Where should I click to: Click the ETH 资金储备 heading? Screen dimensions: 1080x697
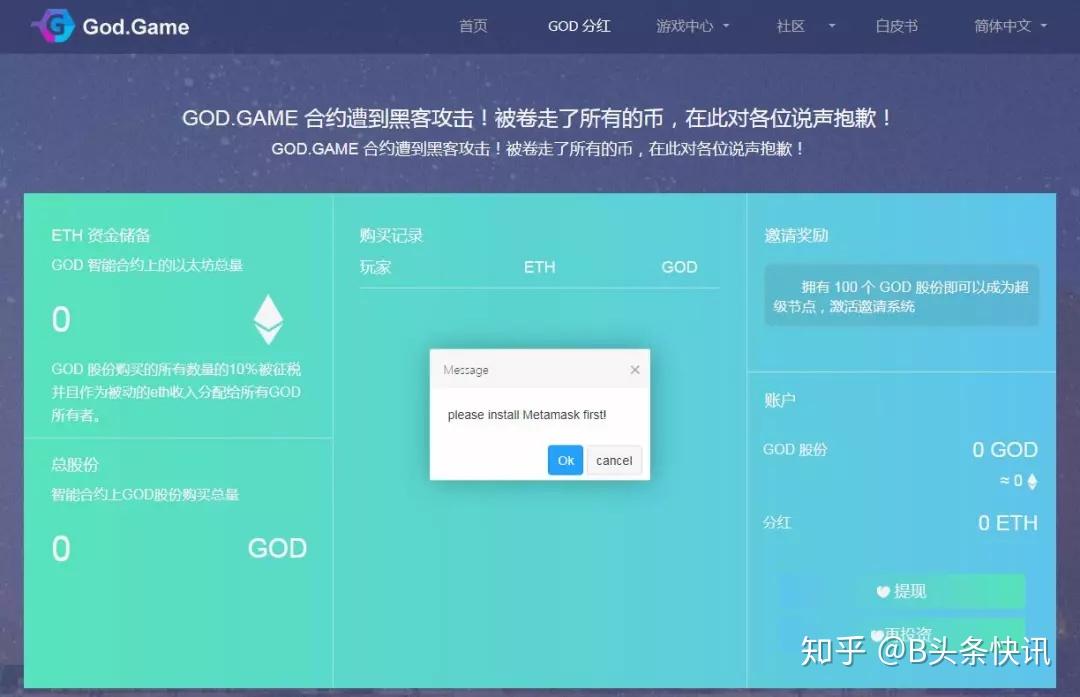[101, 236]
